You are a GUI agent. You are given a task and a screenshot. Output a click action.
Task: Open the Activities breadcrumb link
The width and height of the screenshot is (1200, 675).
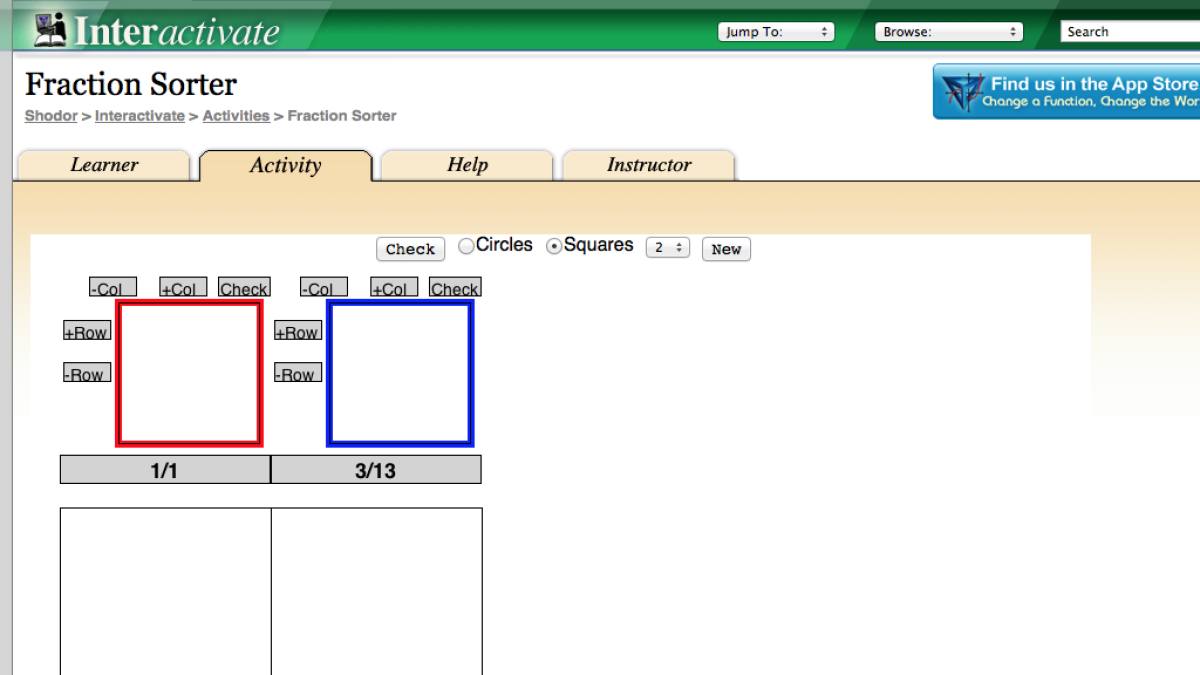pyautogui.click(x=236, y=116)
